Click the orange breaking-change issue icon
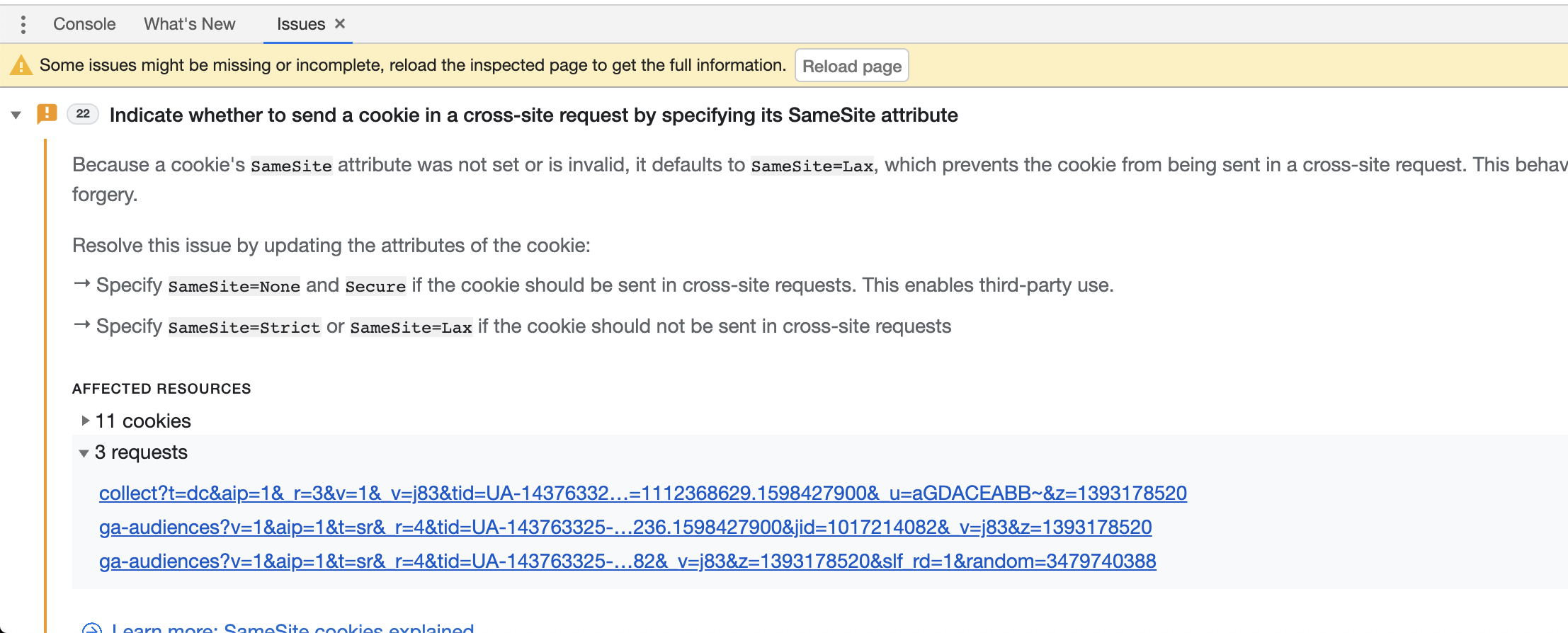 46,114
